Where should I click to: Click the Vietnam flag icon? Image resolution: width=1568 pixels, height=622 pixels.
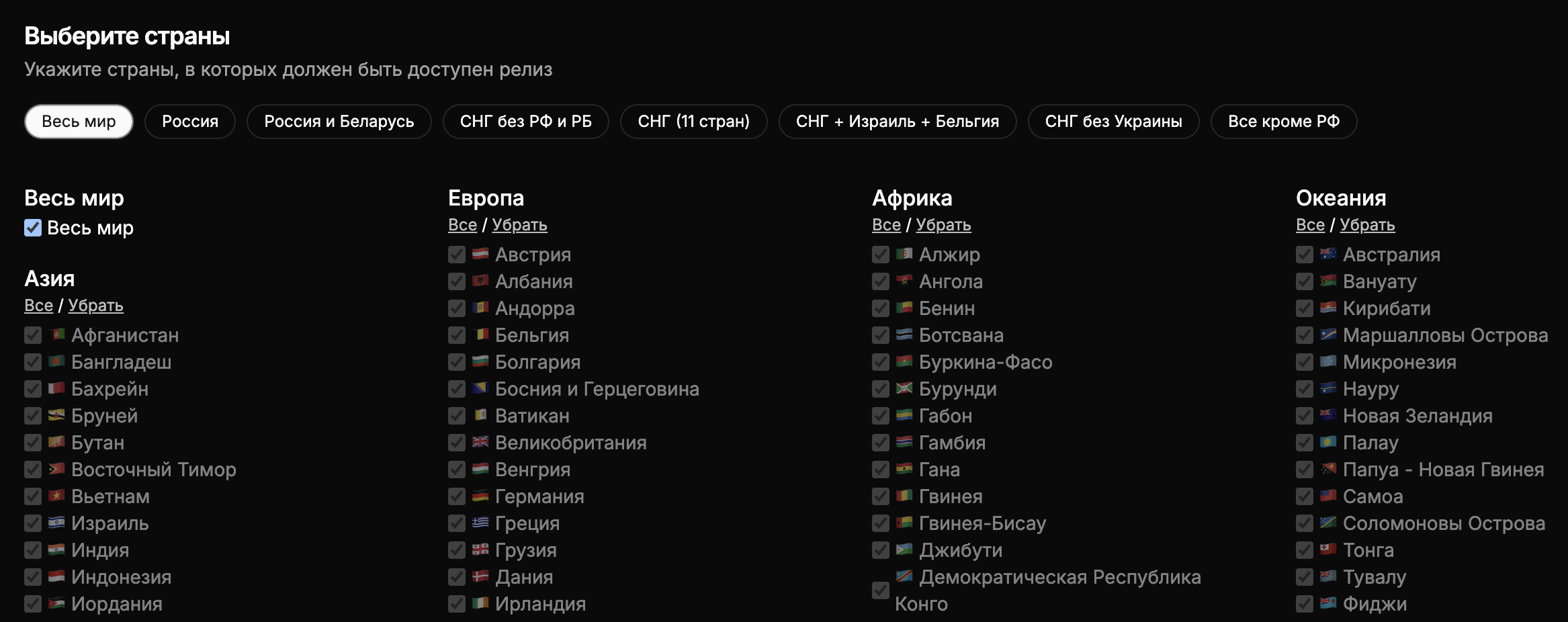56,496
